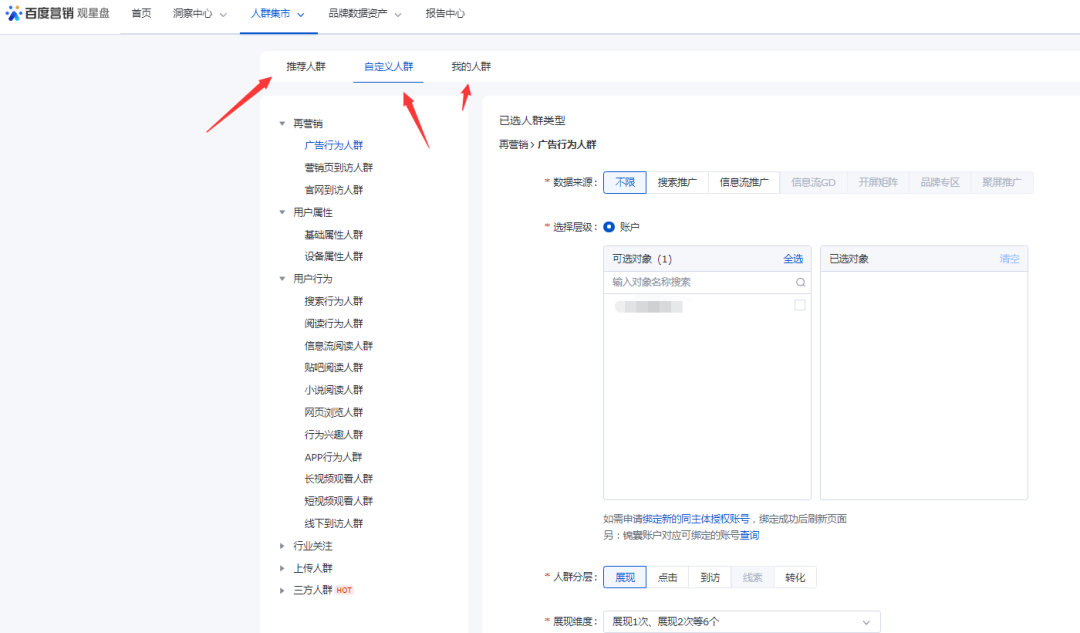Image resolution: width=1080 pixels, height=633 pixels.
Task: Select the 账户 level radio button
Action: click(609, 227)
